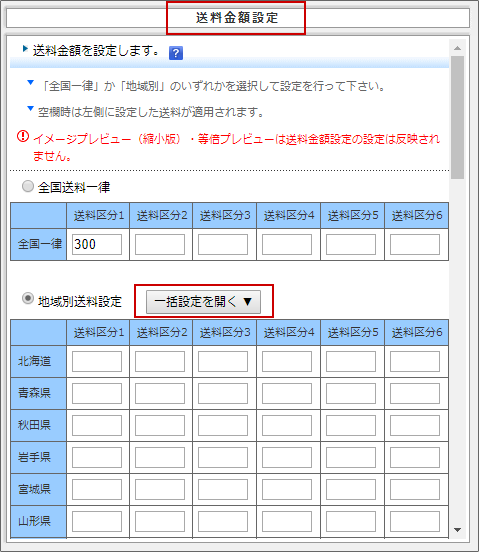The image size is (479, 552).
Task: Click the 青森県 送料区分5 input field
Action: pyautogui.click(x=351, y=394)
